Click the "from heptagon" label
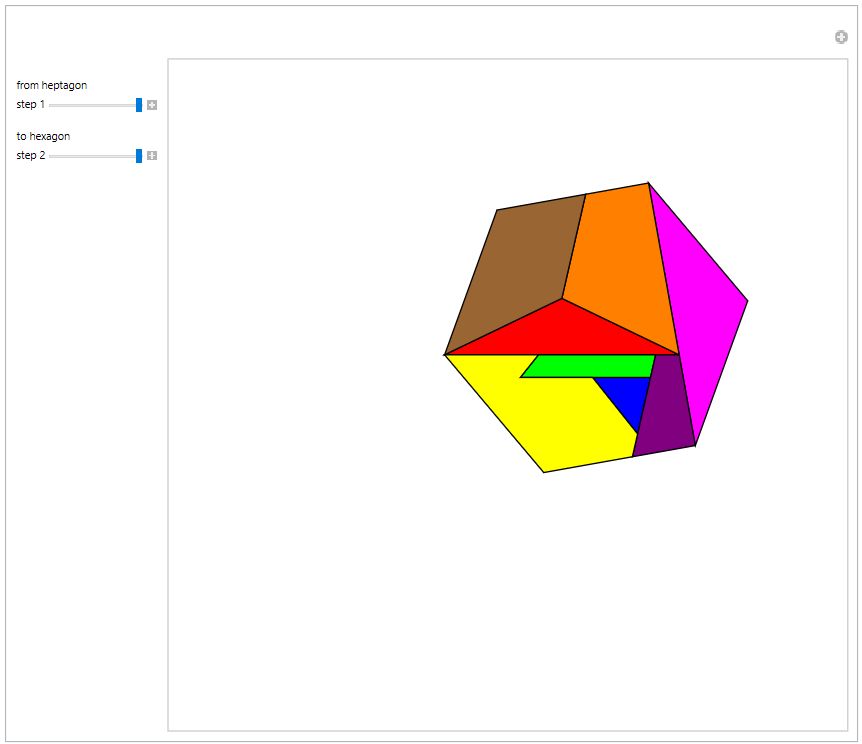 click(51, 85)
